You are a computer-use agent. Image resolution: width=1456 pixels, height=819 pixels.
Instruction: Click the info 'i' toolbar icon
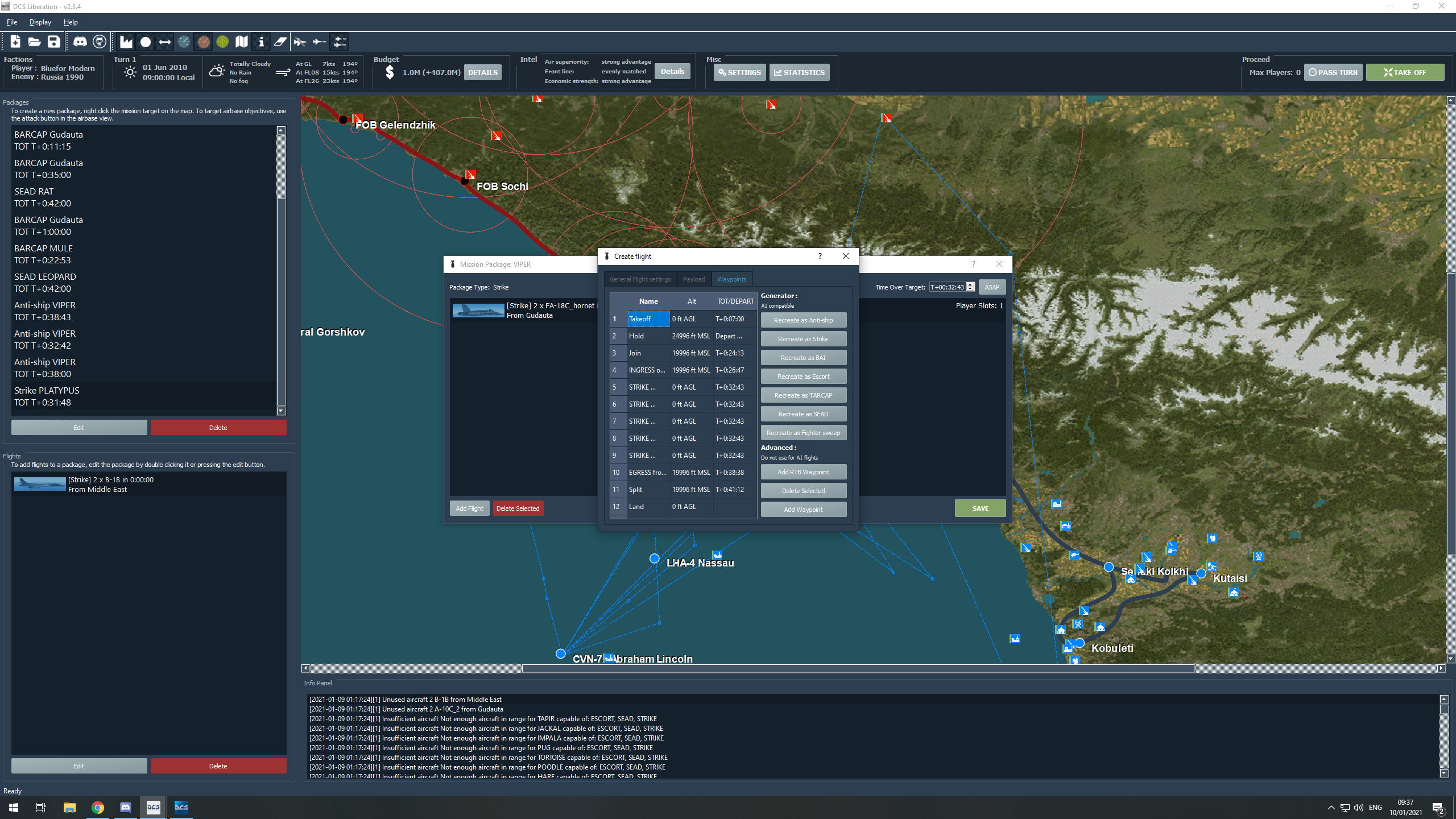(x=261, y=42)
